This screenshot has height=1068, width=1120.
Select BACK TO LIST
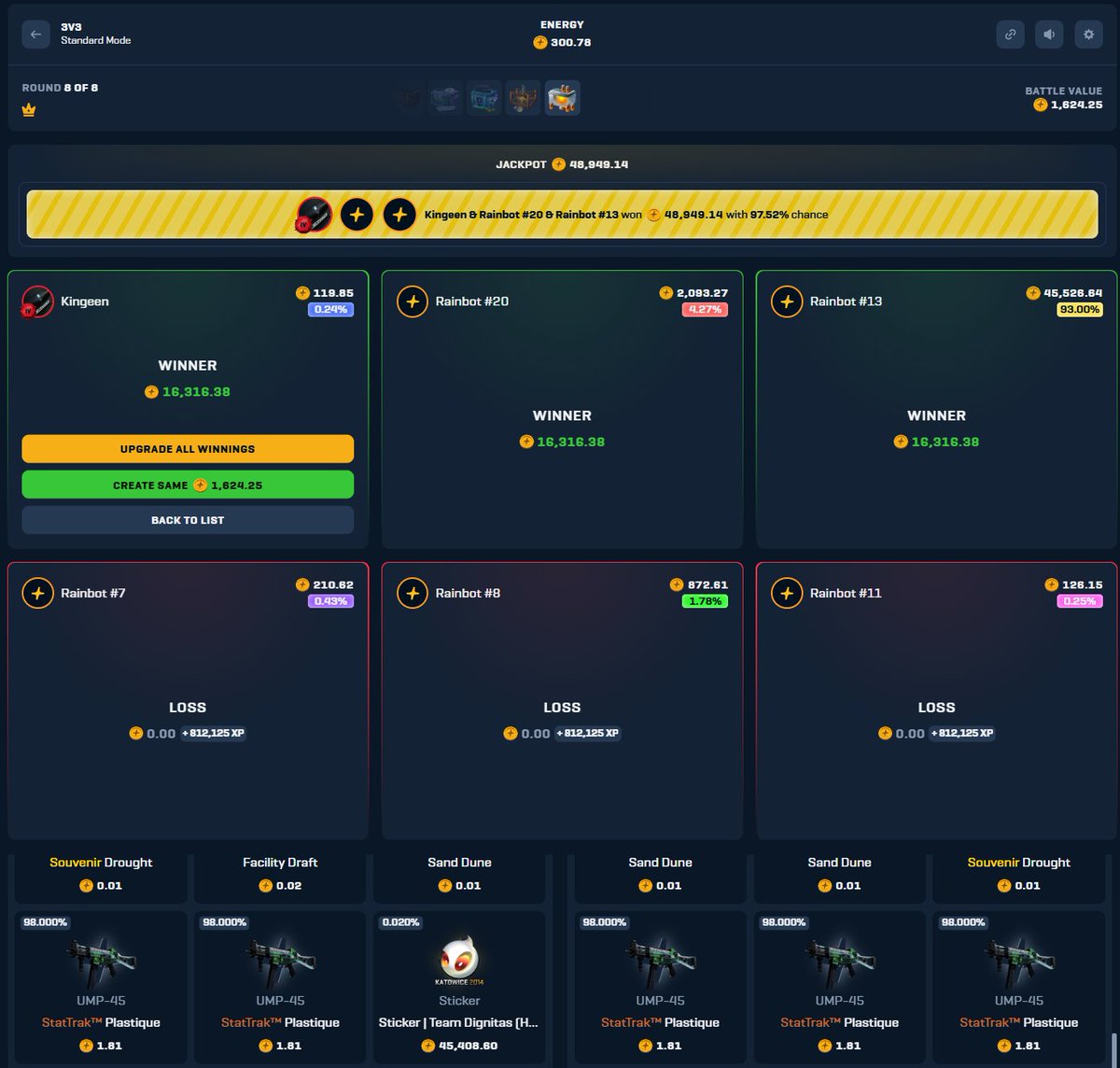pyautogui.click(x=188, y=520)
